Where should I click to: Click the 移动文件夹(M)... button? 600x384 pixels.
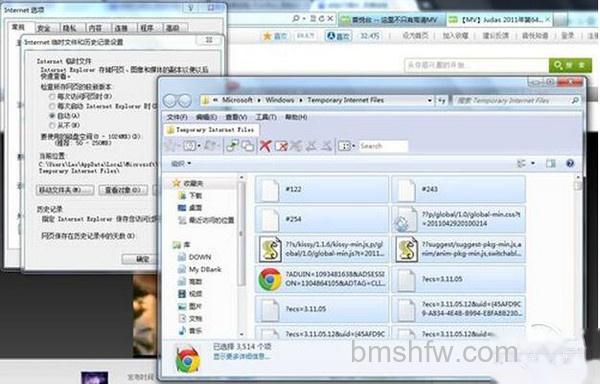65,190
